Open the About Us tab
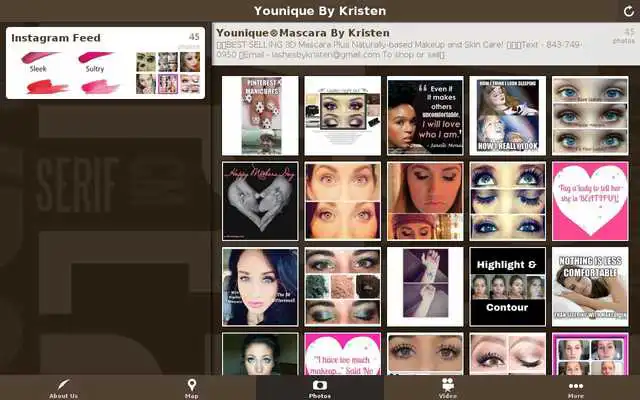The height and width of the screenshot is (400, 640). [64, 388]
